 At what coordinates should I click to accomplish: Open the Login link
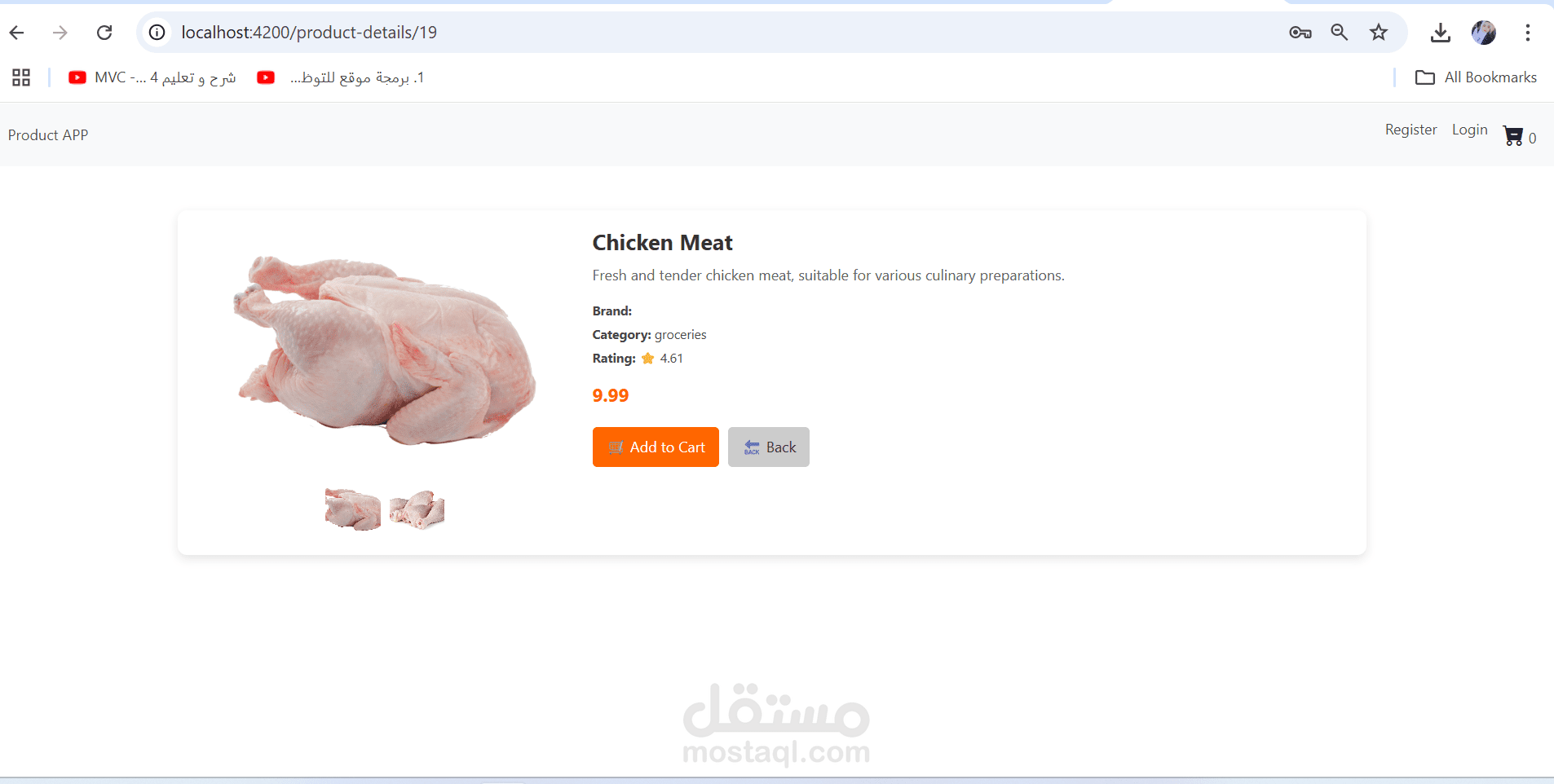coord(1469,130)
